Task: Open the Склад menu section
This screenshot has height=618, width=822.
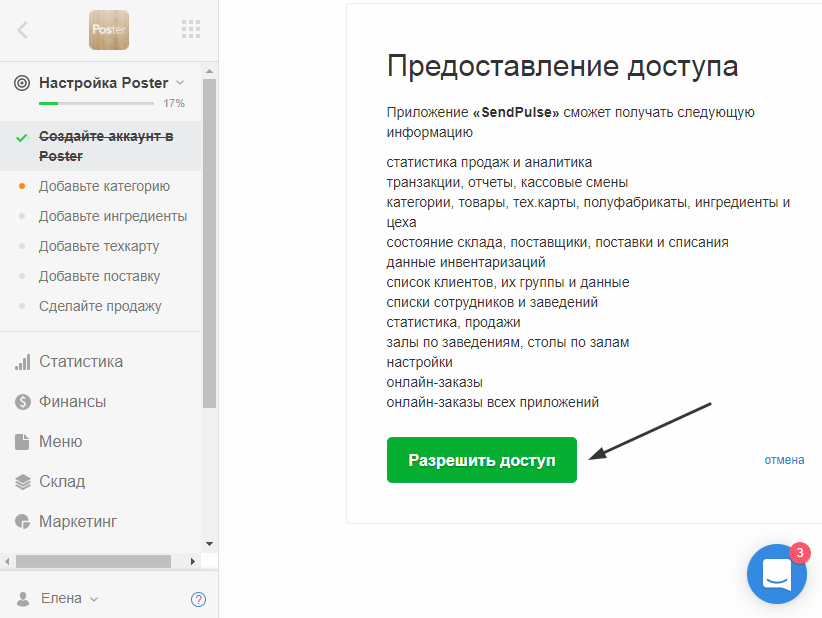Action: point(62,481)
